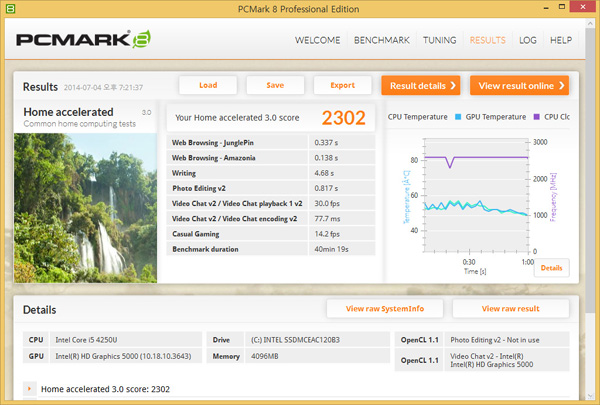This screenshot has height=405, width=600.
Task: Click Video Chat encoding v2 row
Action: (x=271, y=219)
